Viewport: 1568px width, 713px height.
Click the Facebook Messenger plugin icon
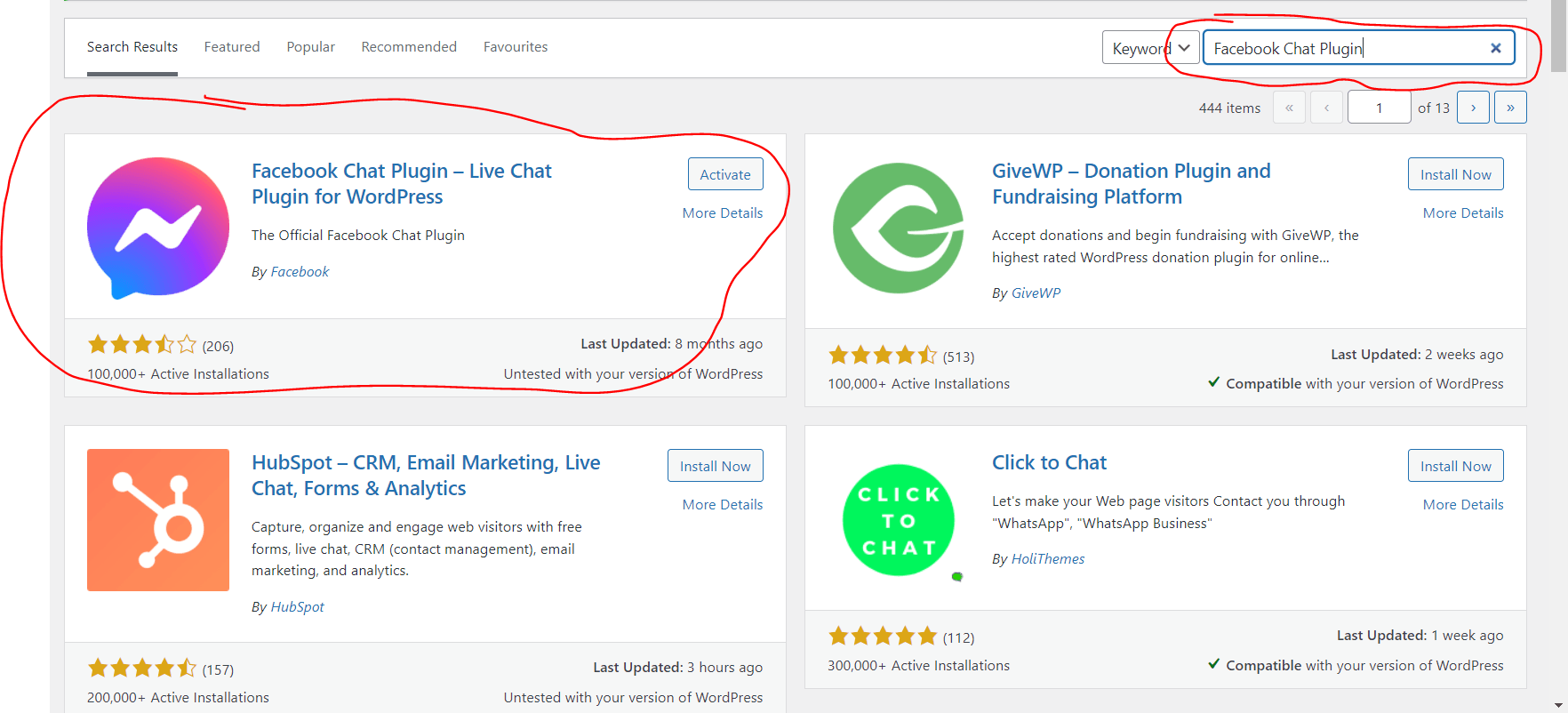pyautogui.click(x=158, y=228)
